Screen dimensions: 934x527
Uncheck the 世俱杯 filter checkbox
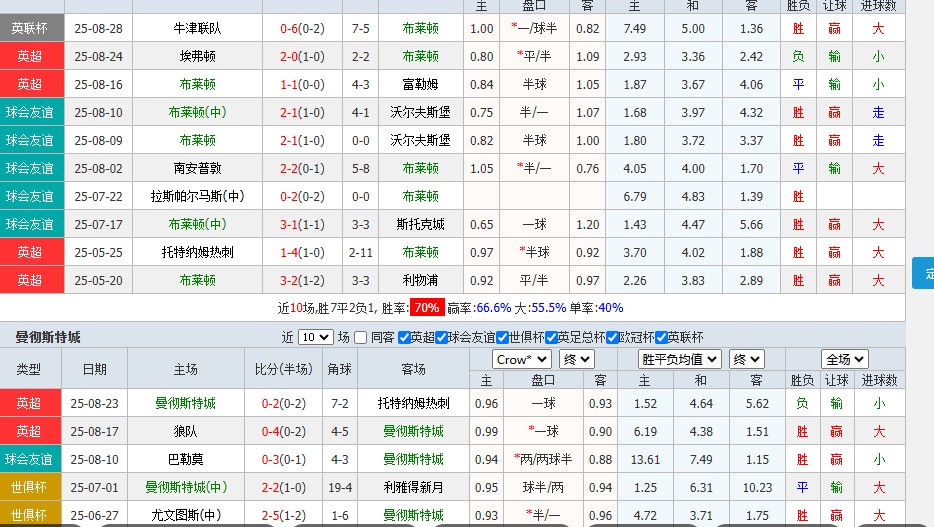tap(503, 338)
